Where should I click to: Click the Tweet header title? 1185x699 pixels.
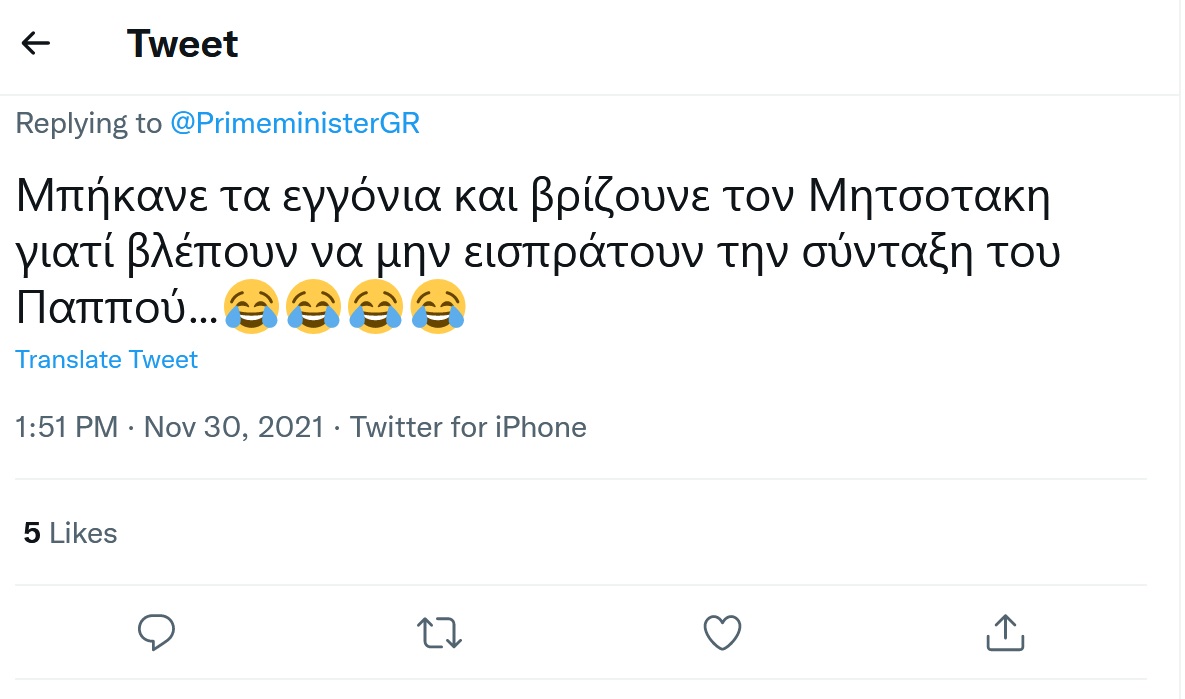pos(183,44)
